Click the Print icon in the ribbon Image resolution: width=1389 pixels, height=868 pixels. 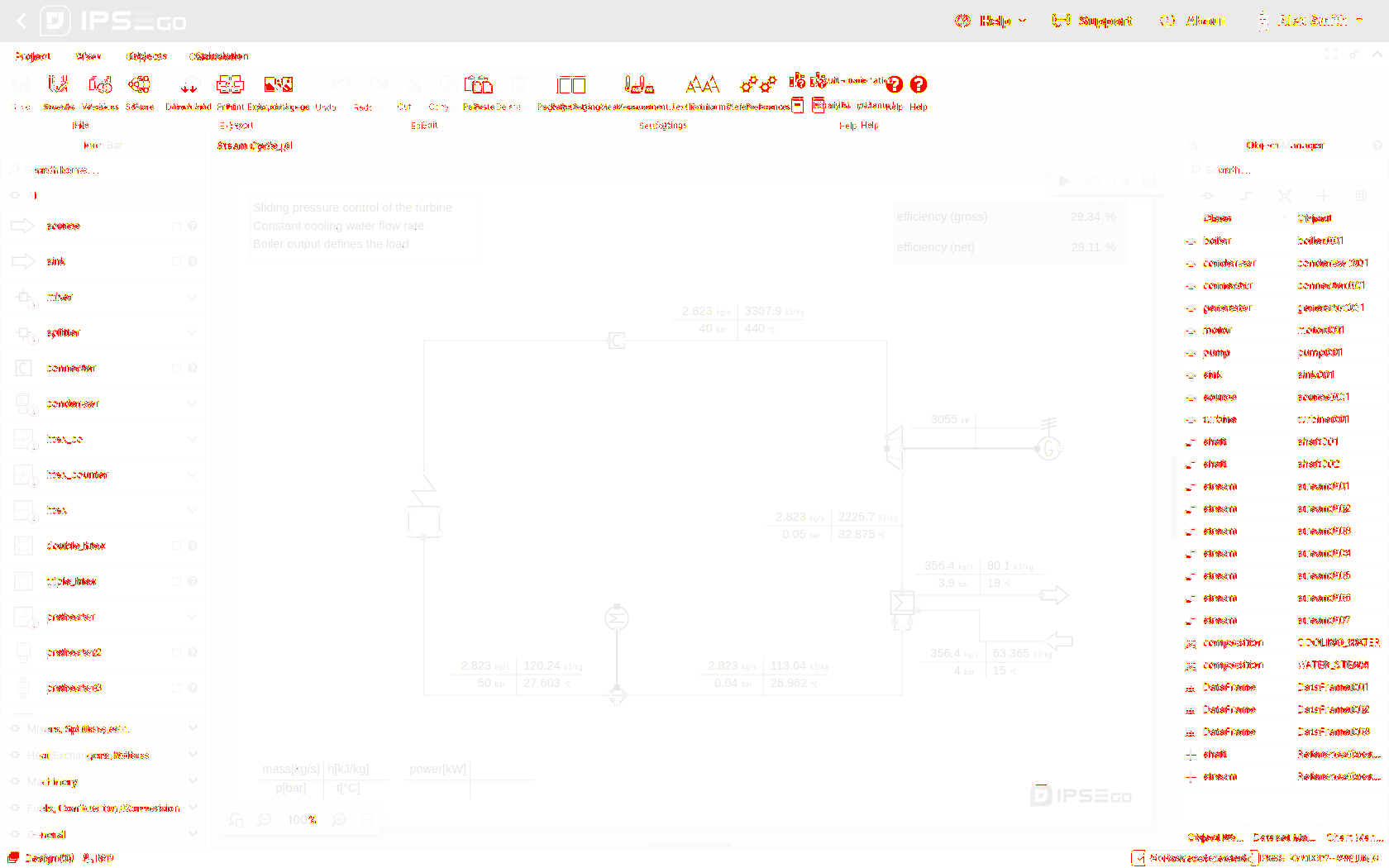[230, 85]
